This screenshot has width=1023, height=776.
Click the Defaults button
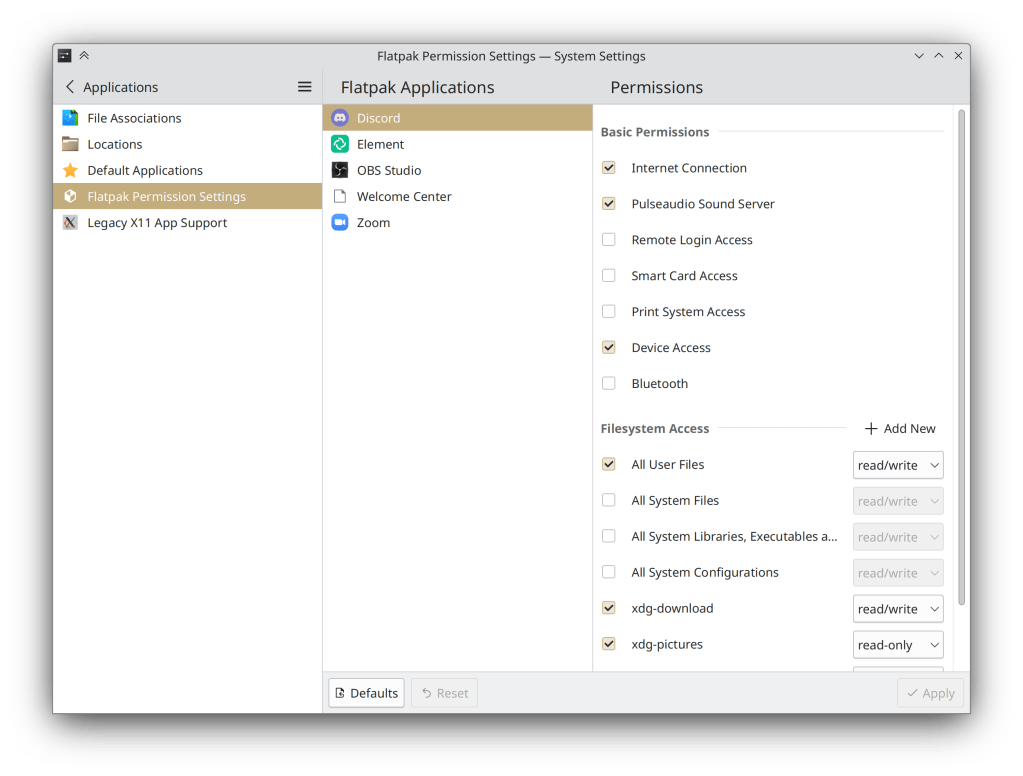pyautogui.click(x=366, y=692)
